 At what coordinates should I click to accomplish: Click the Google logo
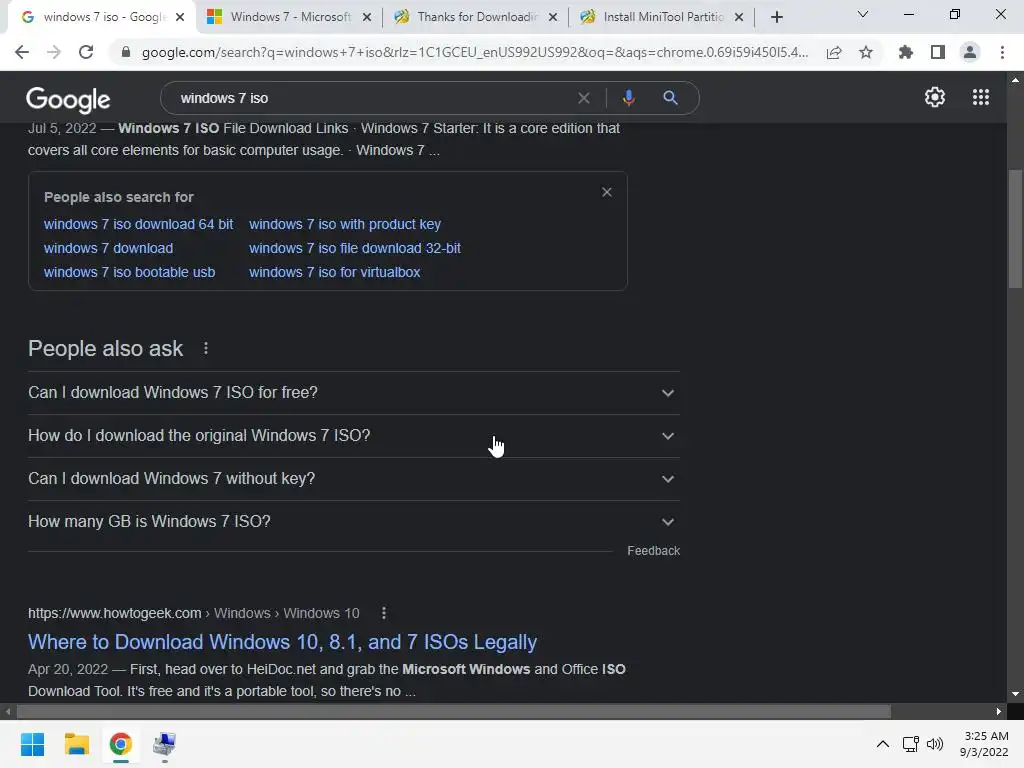coord(68,99)
